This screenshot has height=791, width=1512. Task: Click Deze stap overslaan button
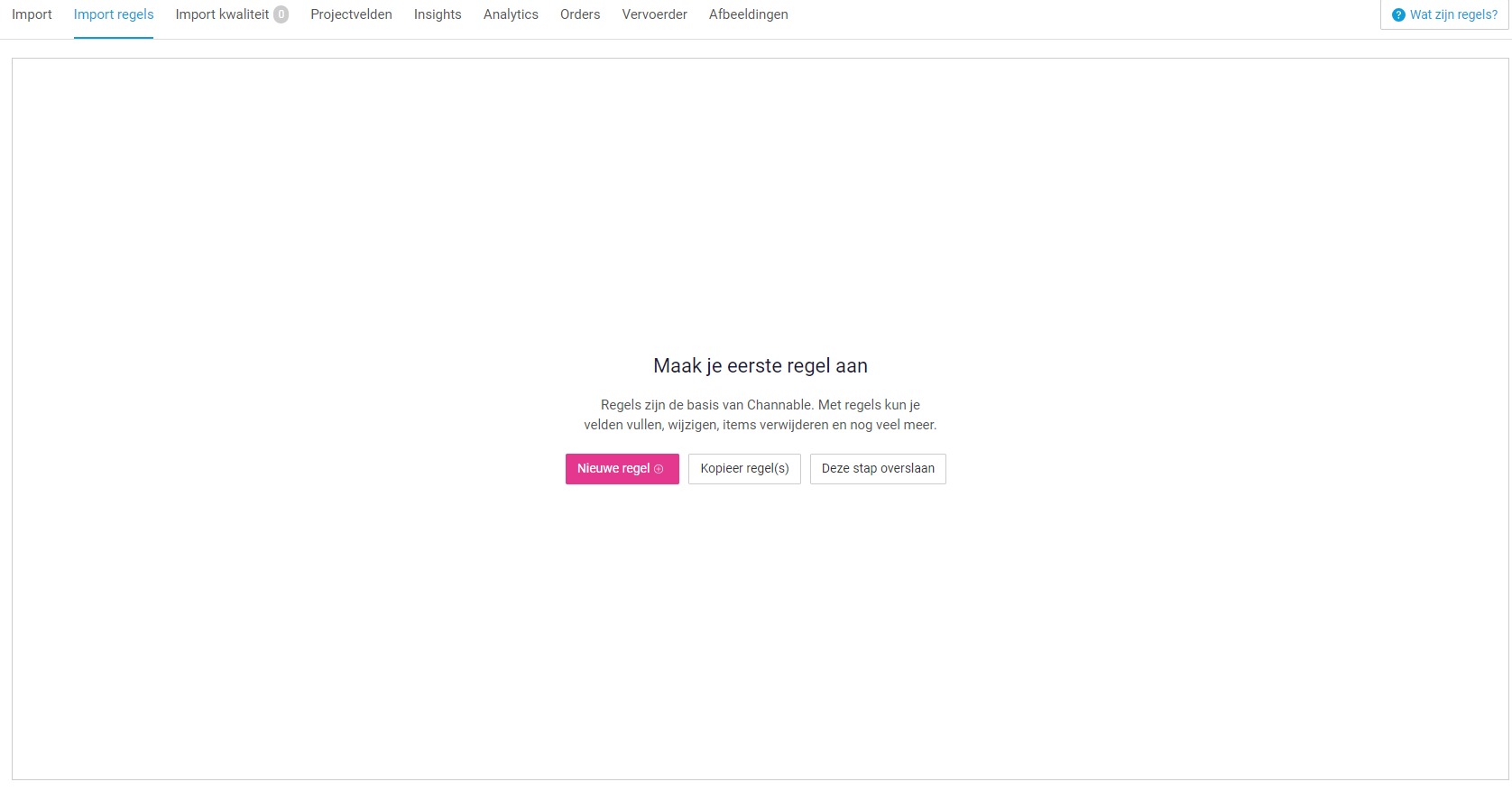coord(878,469)
